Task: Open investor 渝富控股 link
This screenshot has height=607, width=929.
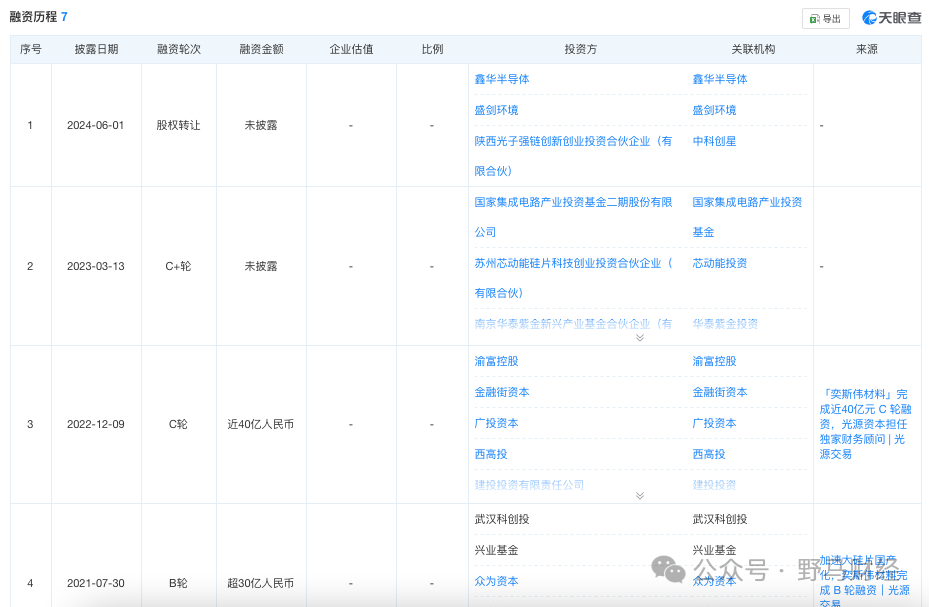Action: click(x=496, y=361)
